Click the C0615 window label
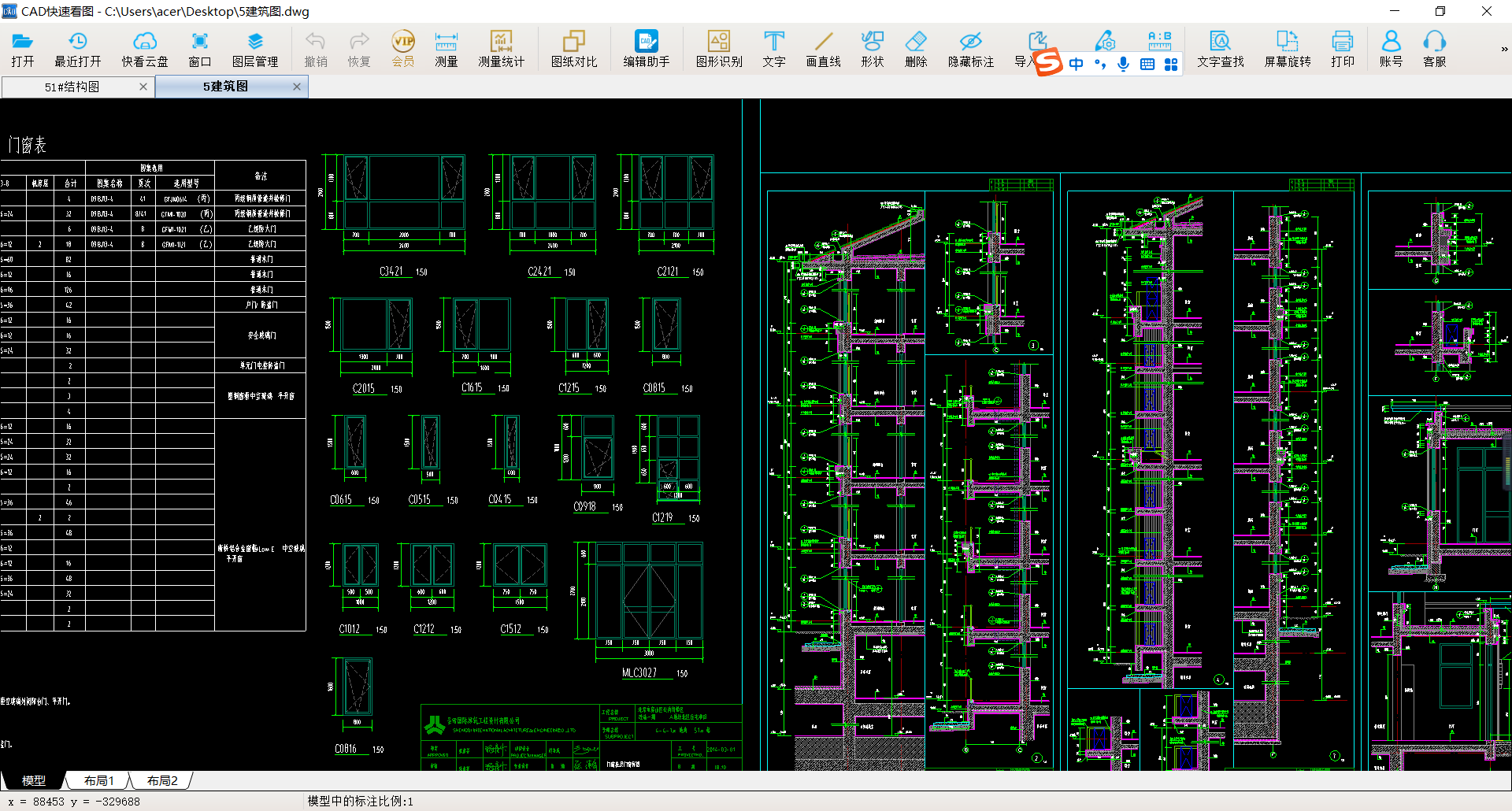 pos(341,500)
